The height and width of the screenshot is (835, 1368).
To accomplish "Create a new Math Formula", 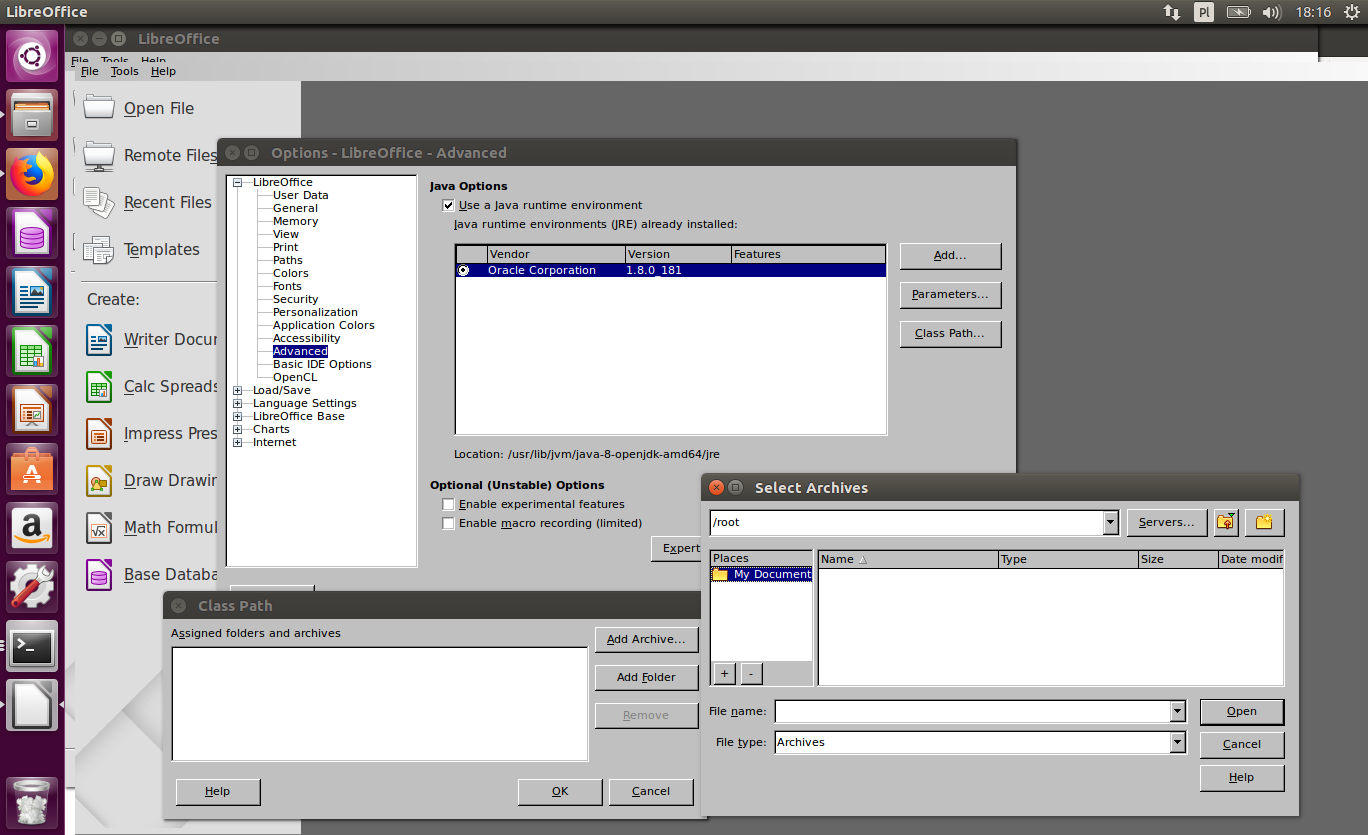I will [152, 527].
